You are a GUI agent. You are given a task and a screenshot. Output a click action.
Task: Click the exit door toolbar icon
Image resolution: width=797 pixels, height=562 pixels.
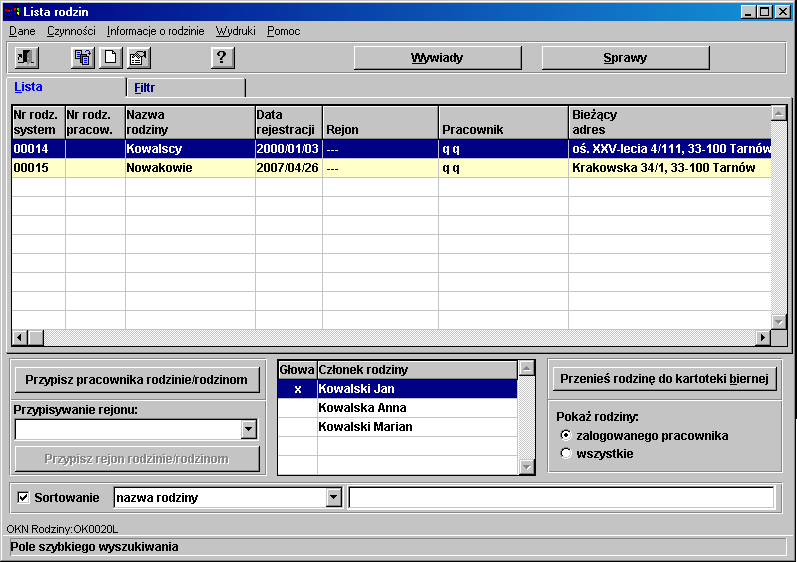[26, 57]
